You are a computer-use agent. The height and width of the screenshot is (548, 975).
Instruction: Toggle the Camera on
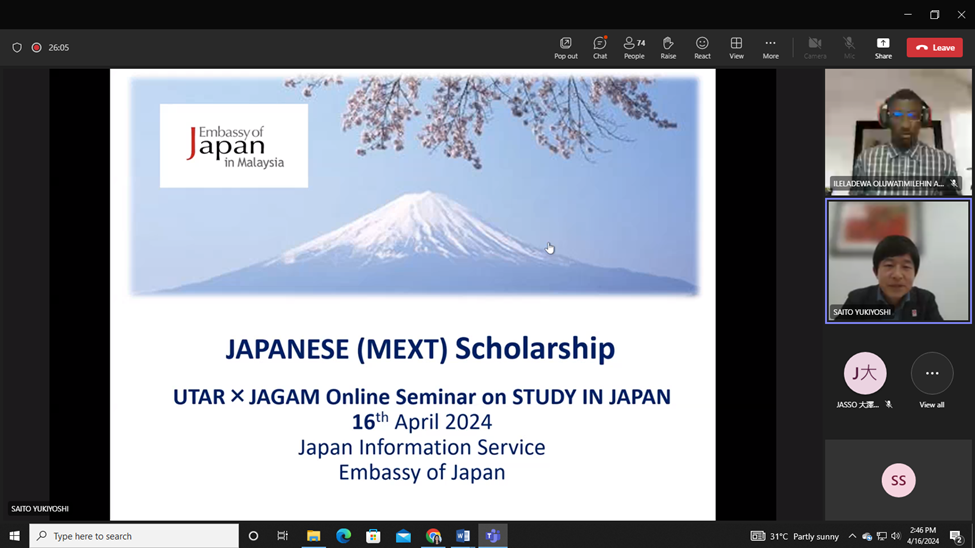815,48
